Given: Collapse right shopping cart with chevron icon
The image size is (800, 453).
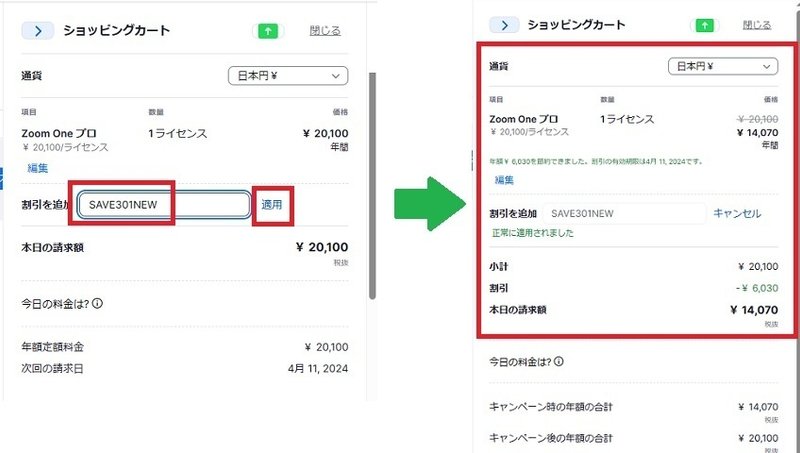Looking at the screenshot, I should pyautogui.click(x=504, y=25).
